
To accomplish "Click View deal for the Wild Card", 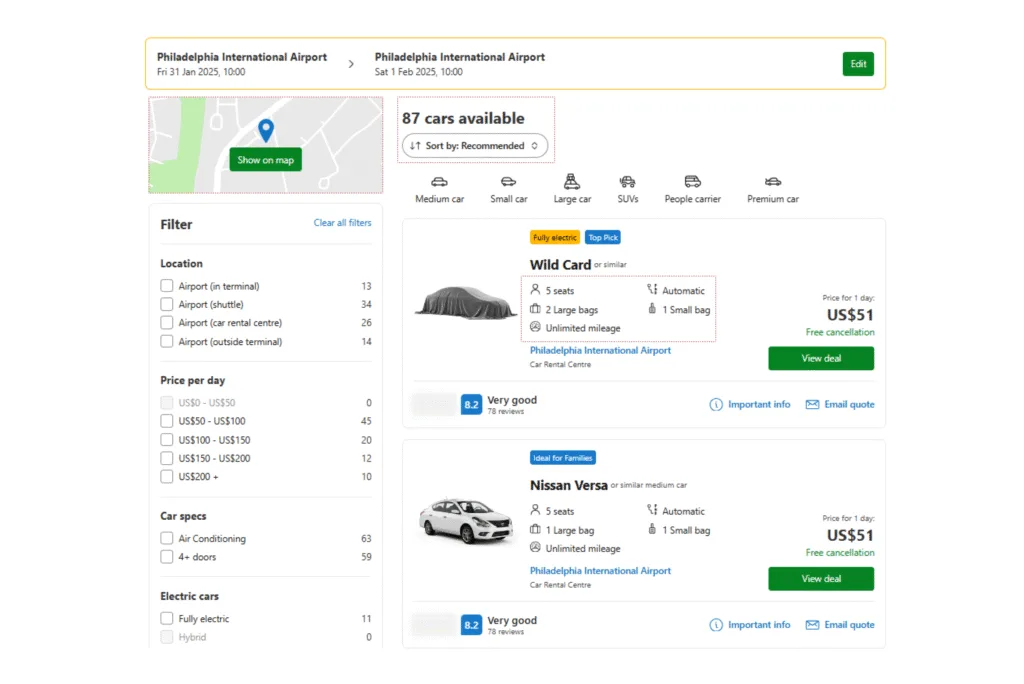I will pyautogui.click(x=820, y=358).
